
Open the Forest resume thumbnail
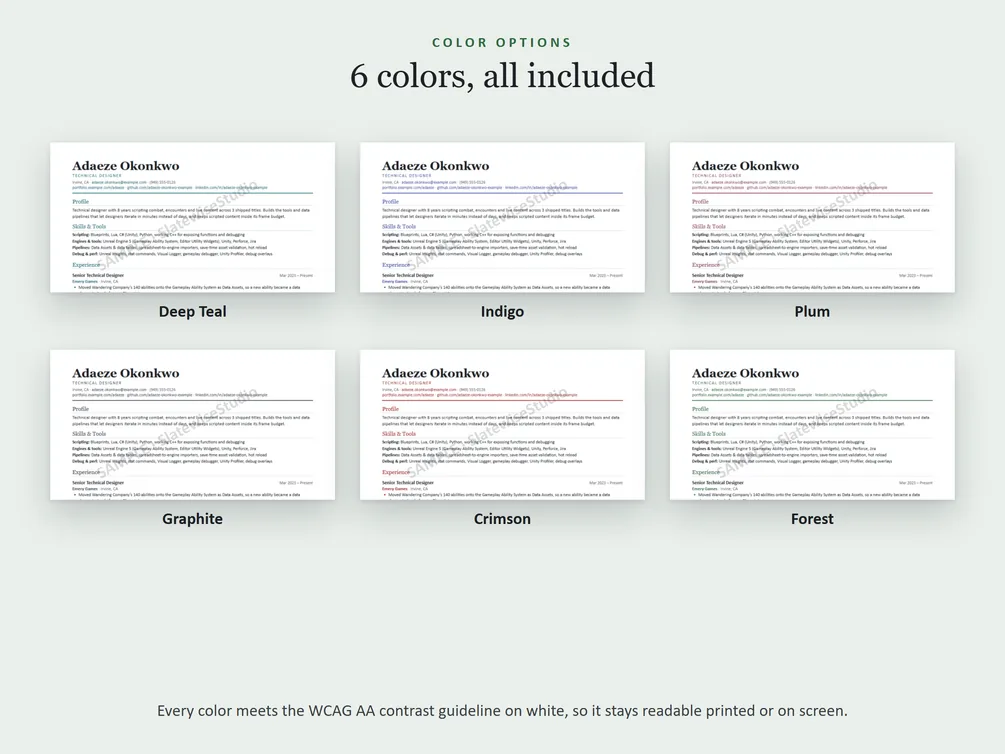(x=812, y=424)
